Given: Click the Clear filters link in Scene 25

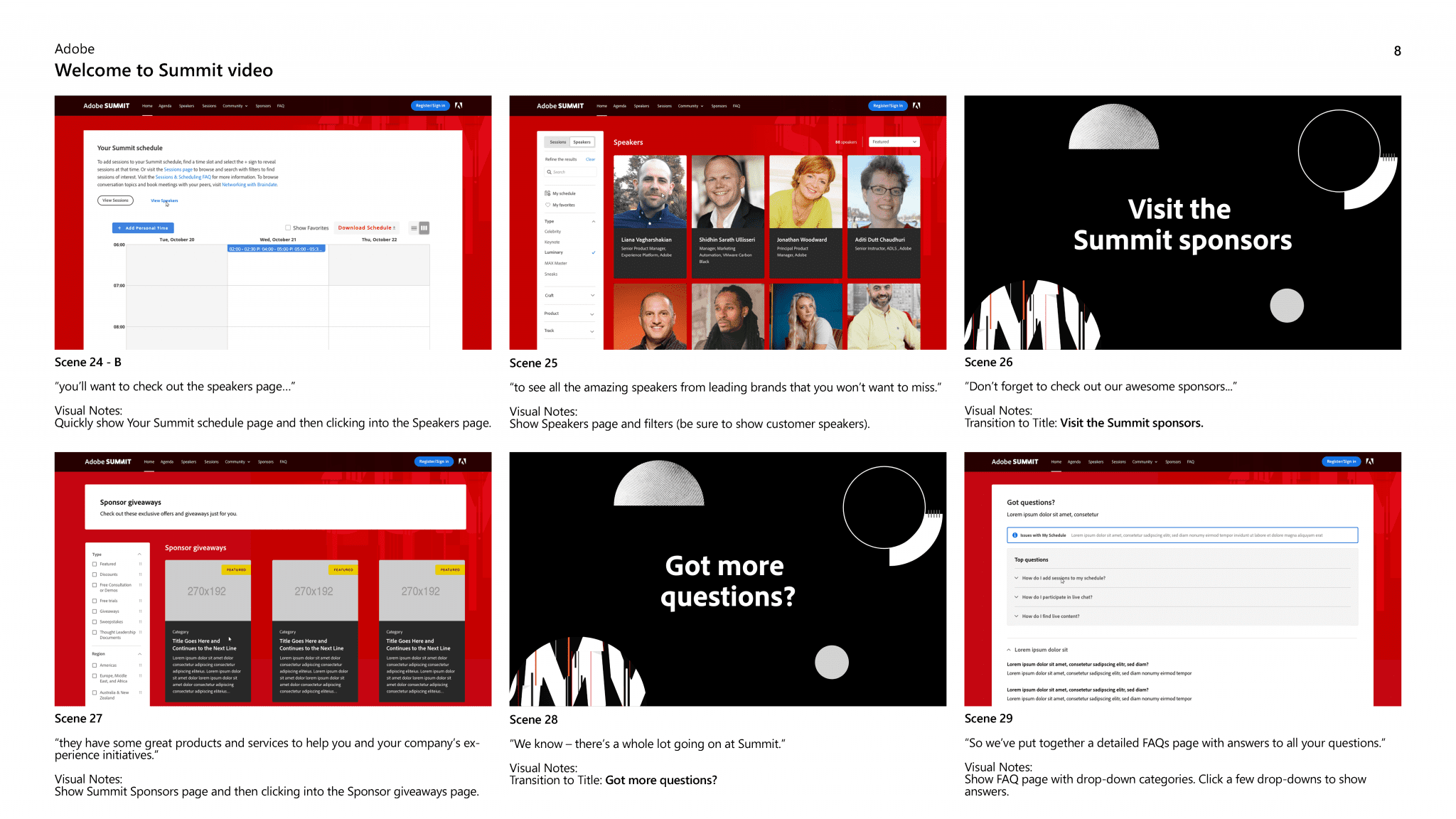Looking at the screenshot, I should click(590, 159).
